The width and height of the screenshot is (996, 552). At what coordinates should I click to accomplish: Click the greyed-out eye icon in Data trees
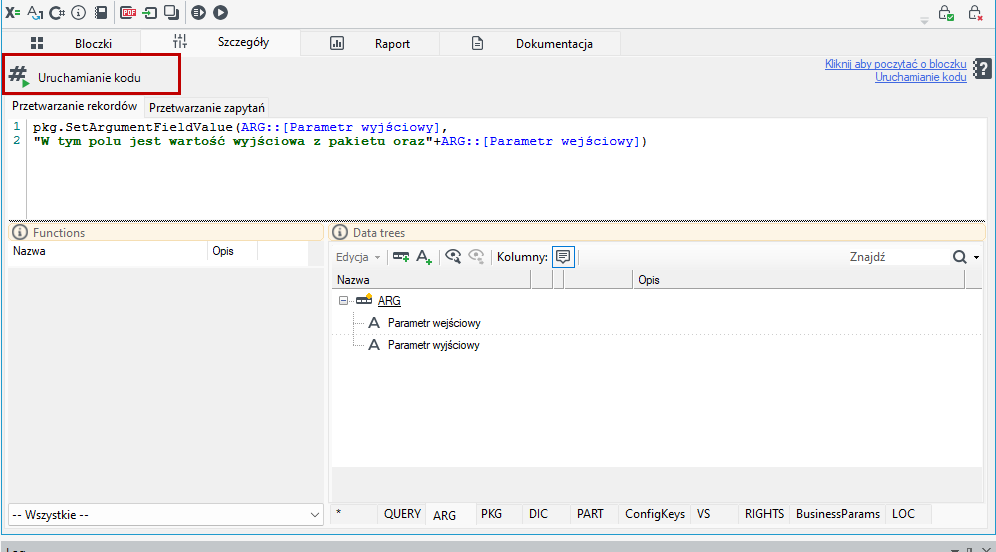point(476,257)
